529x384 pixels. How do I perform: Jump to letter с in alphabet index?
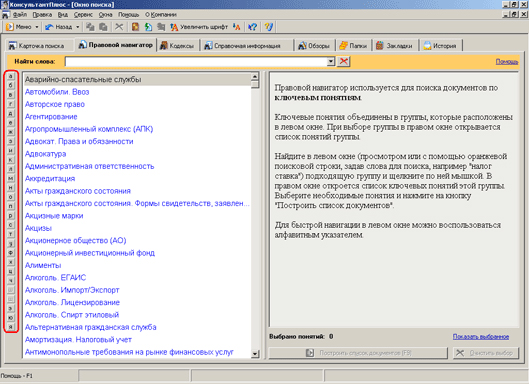coord(11,225)
